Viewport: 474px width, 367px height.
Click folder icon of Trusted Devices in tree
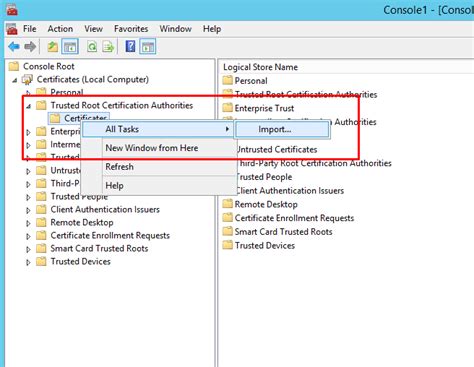coord(41,261)
